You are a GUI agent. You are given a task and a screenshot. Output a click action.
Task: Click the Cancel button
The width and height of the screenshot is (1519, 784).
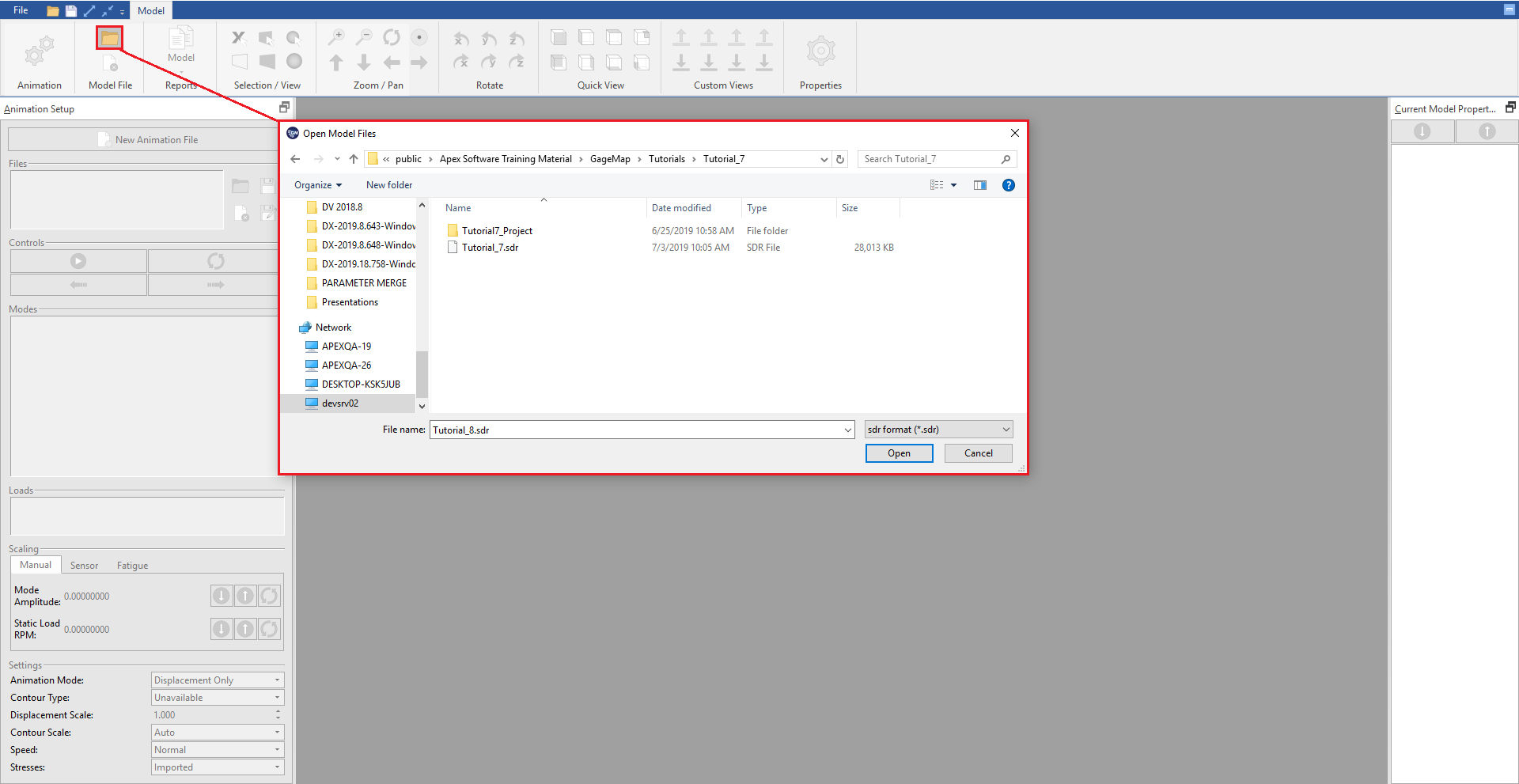click(978, 453)
